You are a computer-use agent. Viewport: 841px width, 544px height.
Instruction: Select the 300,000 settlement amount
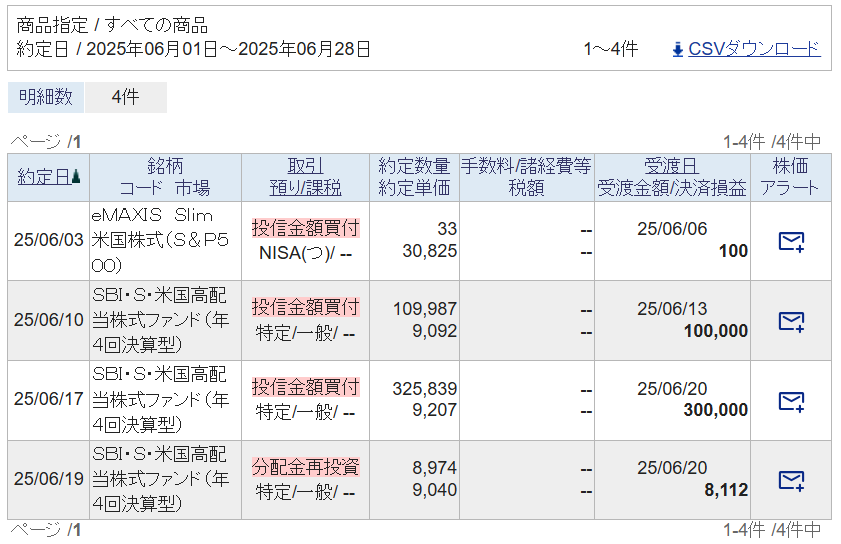(x=715, y=410)
